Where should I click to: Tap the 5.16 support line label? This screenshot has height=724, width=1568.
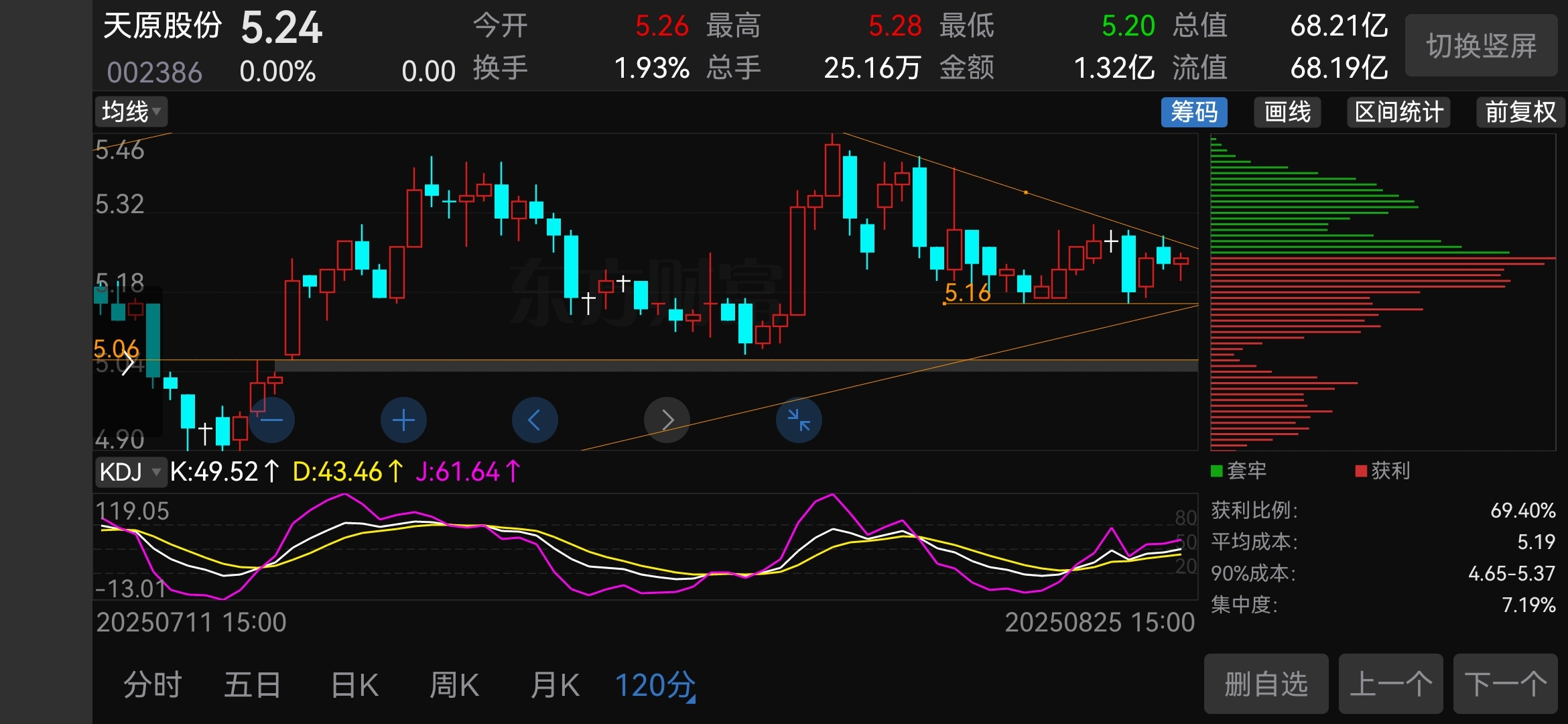pyautogui.click(x=967, y=293)
